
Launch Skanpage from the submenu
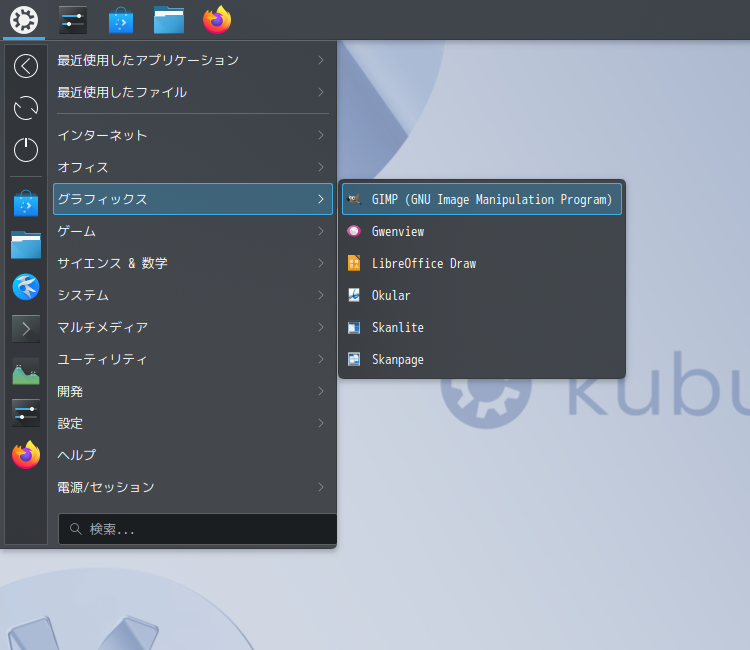point(482,359)
